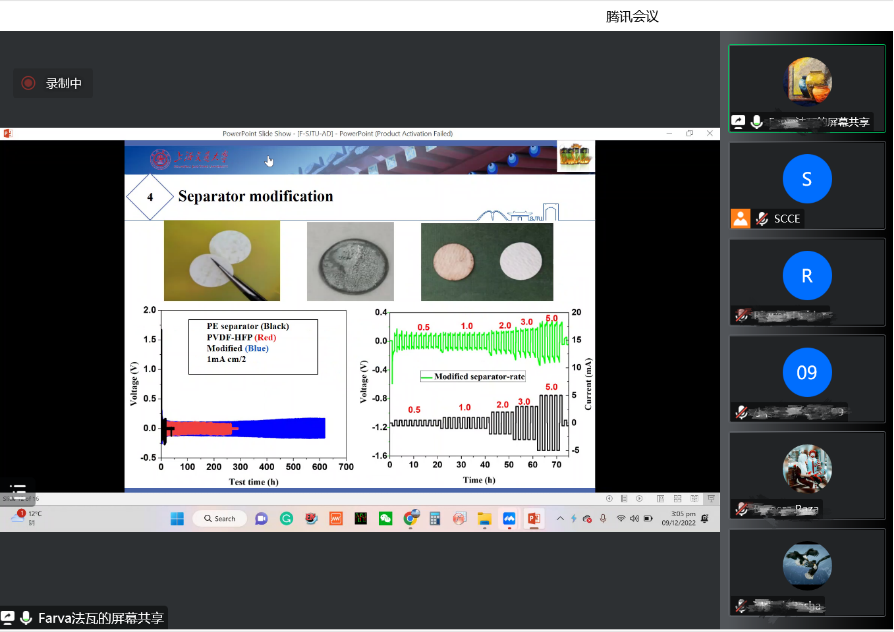Open the Calculator app in taskbar
Viewport: 894px width, 632px height.
click(435, 518)
